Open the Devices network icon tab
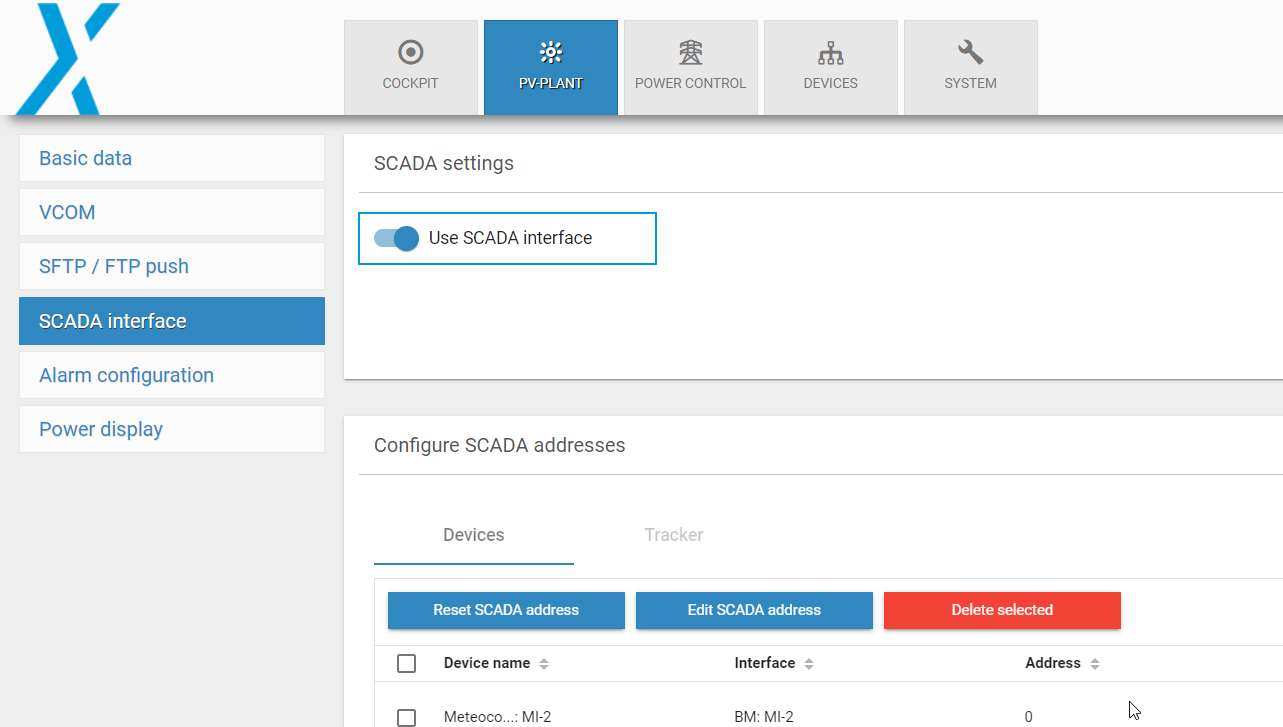Viewport: 1283px width, 727px height. (830, 67)
